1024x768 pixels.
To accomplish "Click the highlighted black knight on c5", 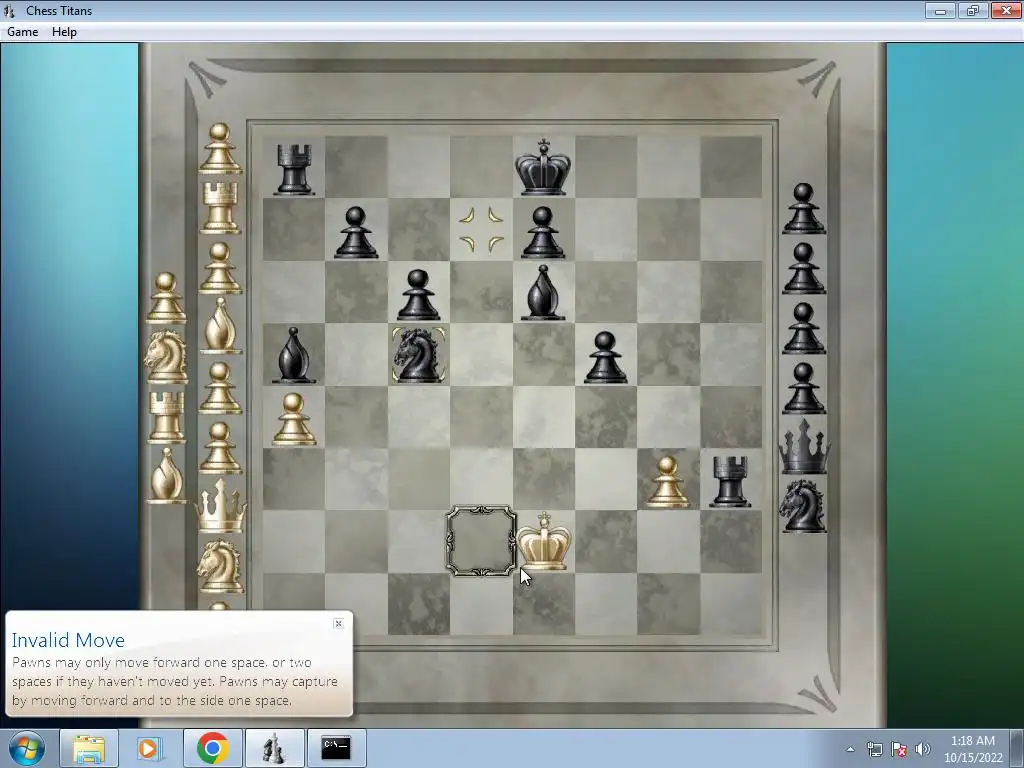I will point(419,355).
